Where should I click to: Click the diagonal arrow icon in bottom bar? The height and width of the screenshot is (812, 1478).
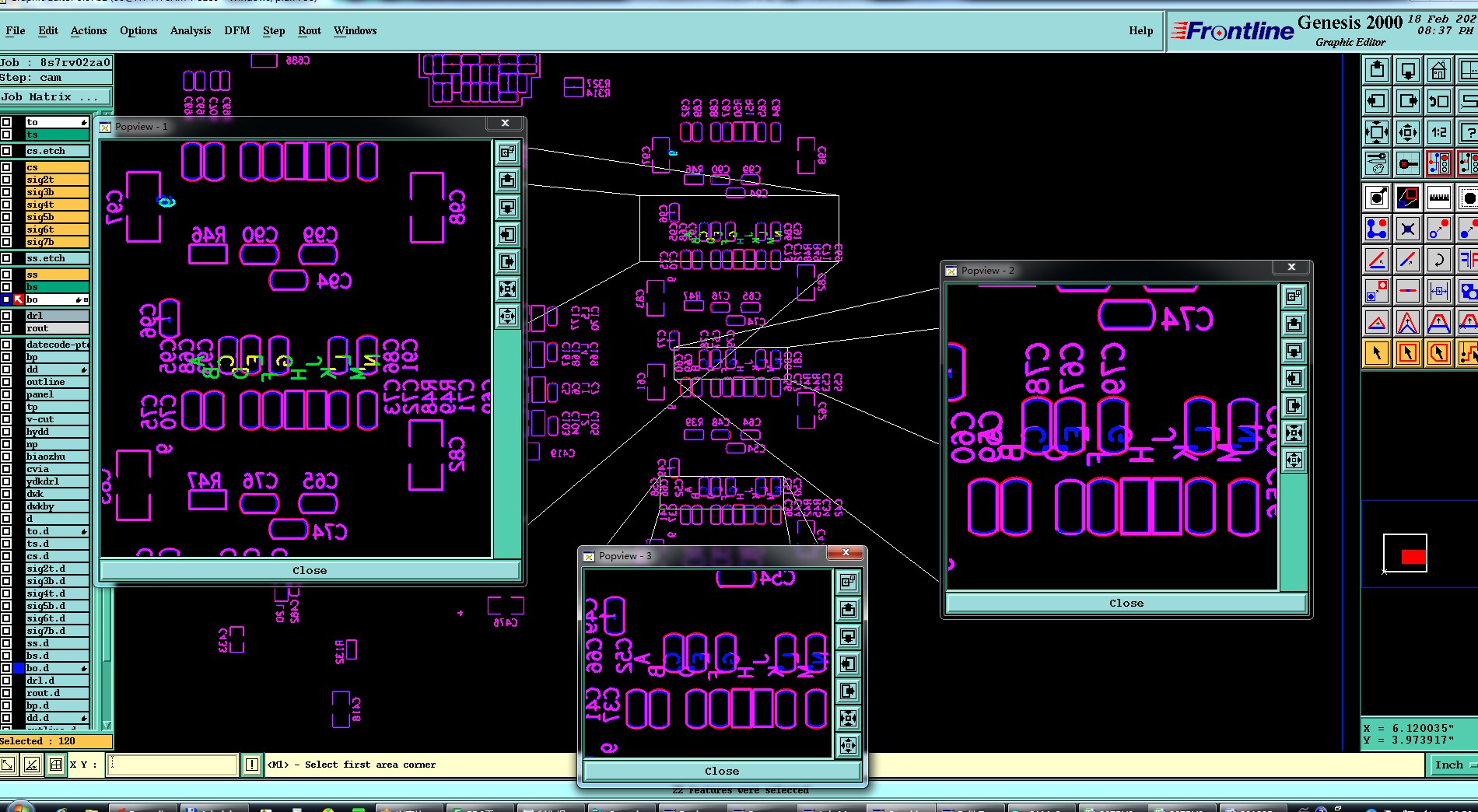pyautogui.click(x=8, y=765)
